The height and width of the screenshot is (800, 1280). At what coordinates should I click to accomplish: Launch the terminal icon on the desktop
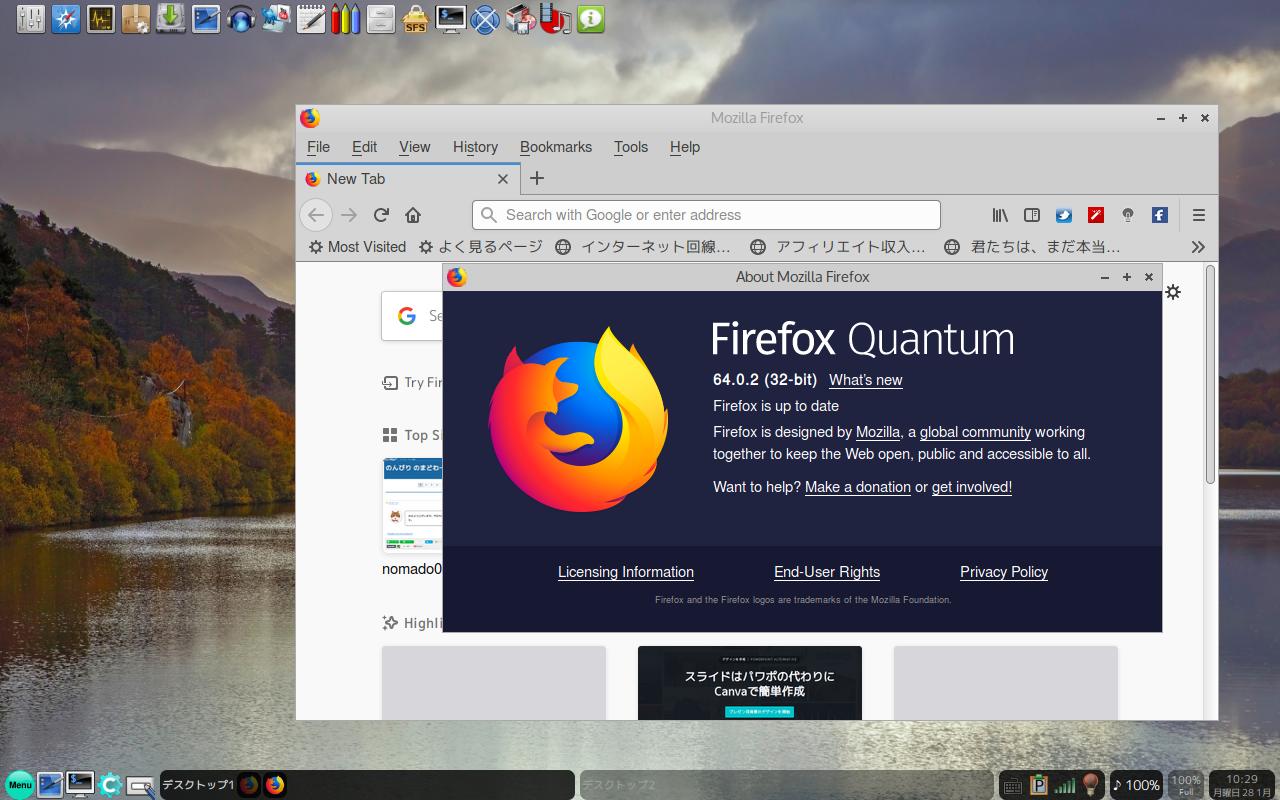point(449,19)
